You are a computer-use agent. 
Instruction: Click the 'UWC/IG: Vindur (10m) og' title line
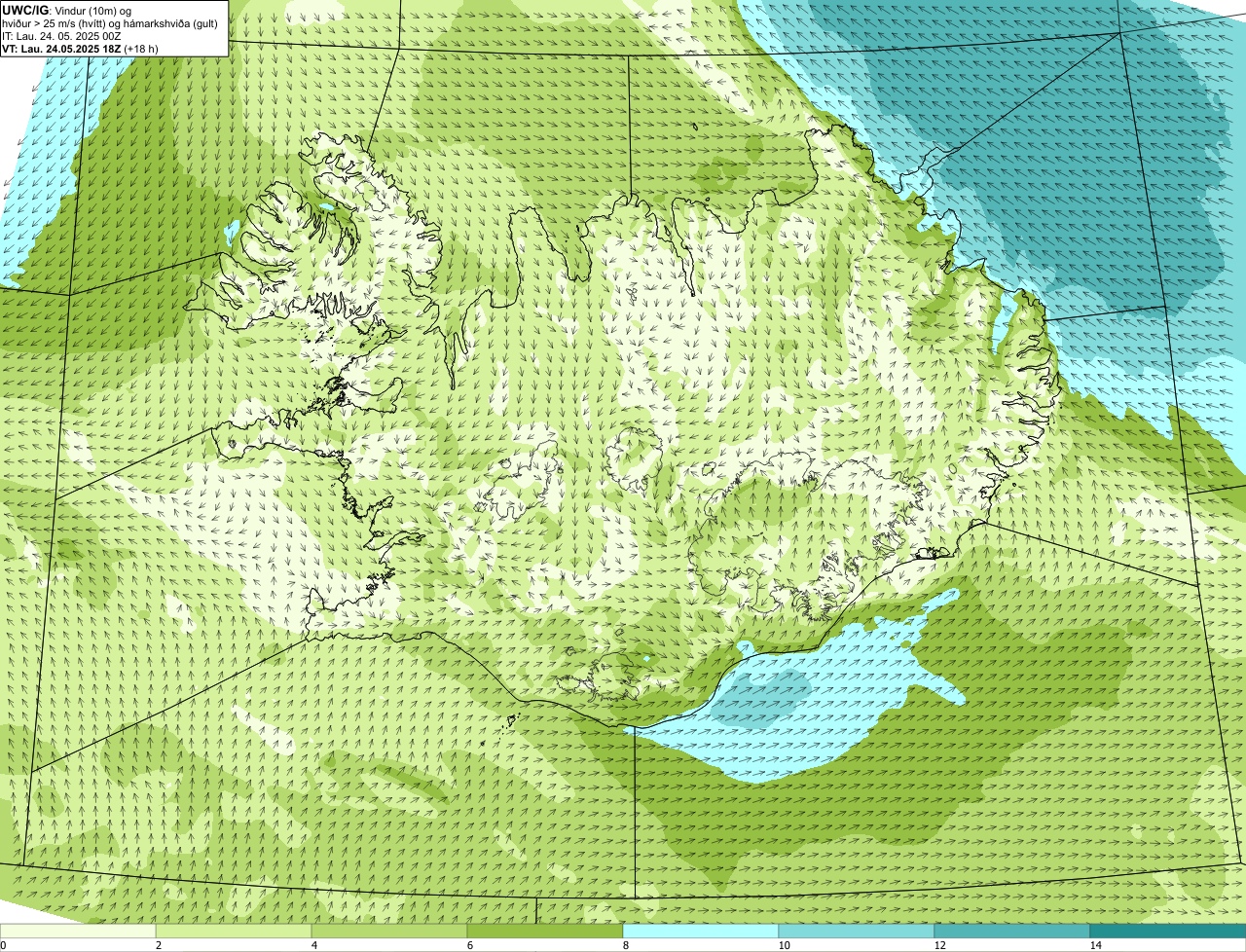coord(66,10)
